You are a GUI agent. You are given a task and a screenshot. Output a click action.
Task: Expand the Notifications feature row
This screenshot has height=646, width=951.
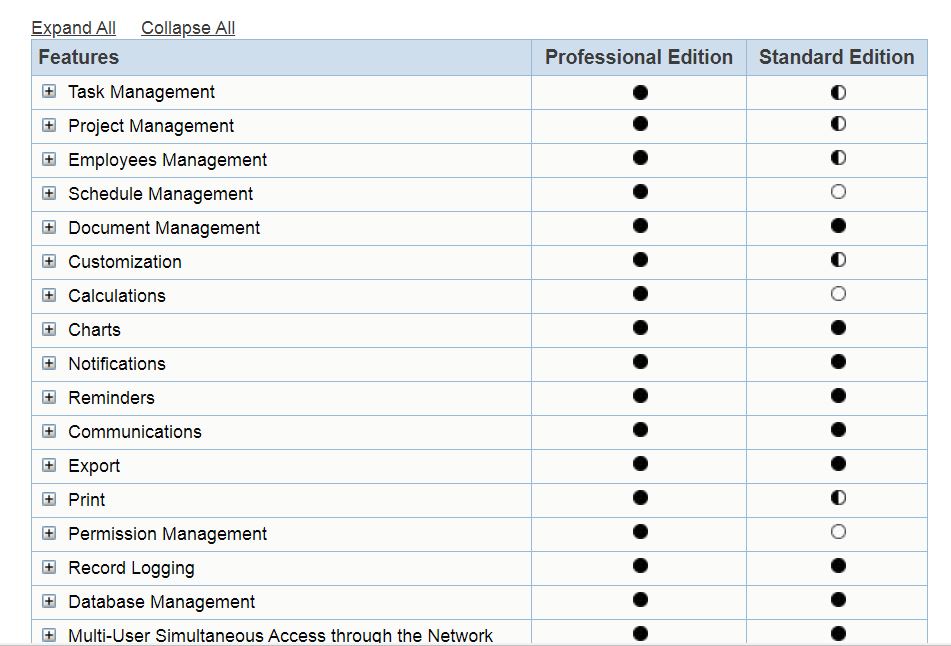click(x=49, y=363)
